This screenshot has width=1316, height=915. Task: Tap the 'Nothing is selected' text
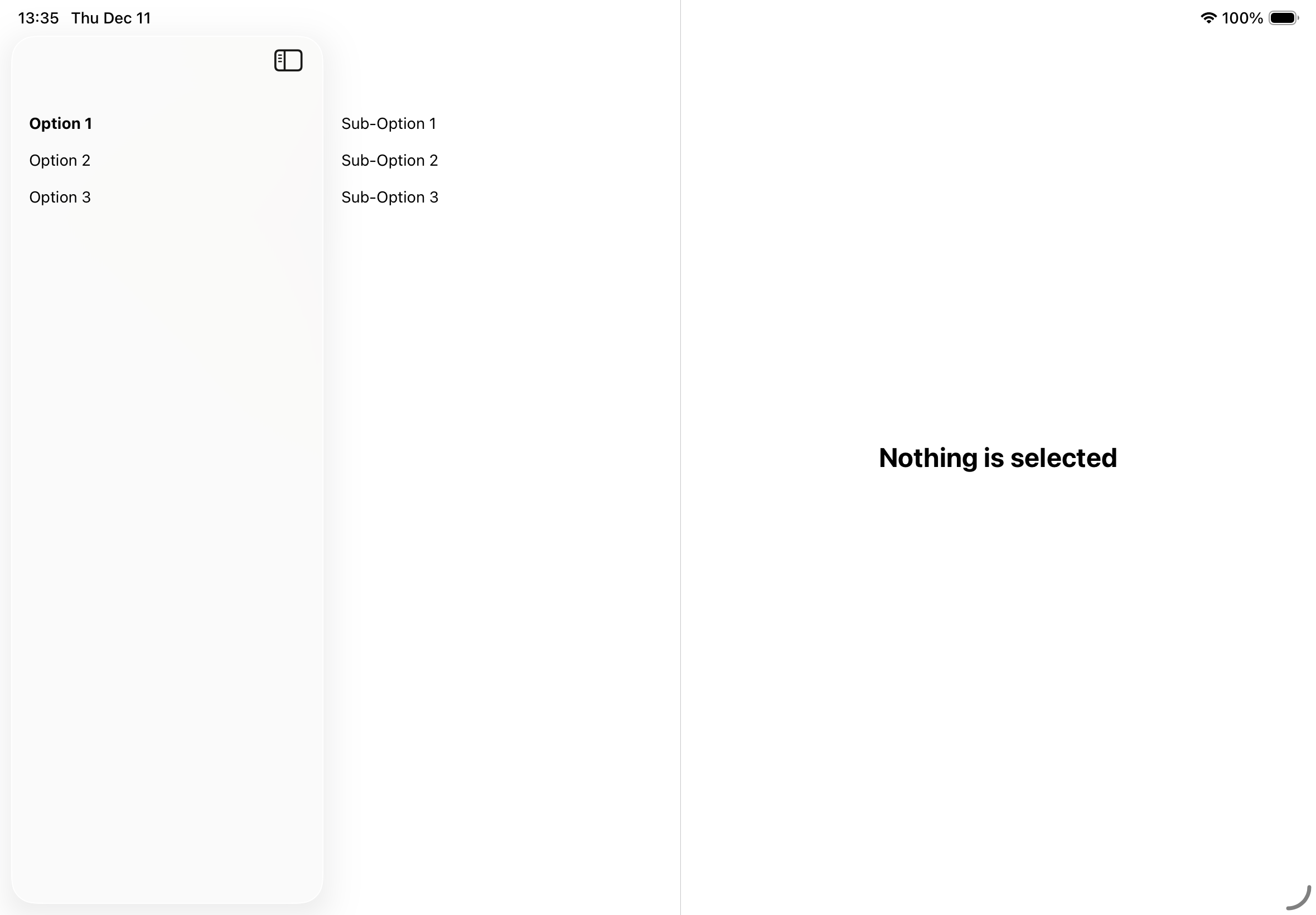(x=998, y=458)
